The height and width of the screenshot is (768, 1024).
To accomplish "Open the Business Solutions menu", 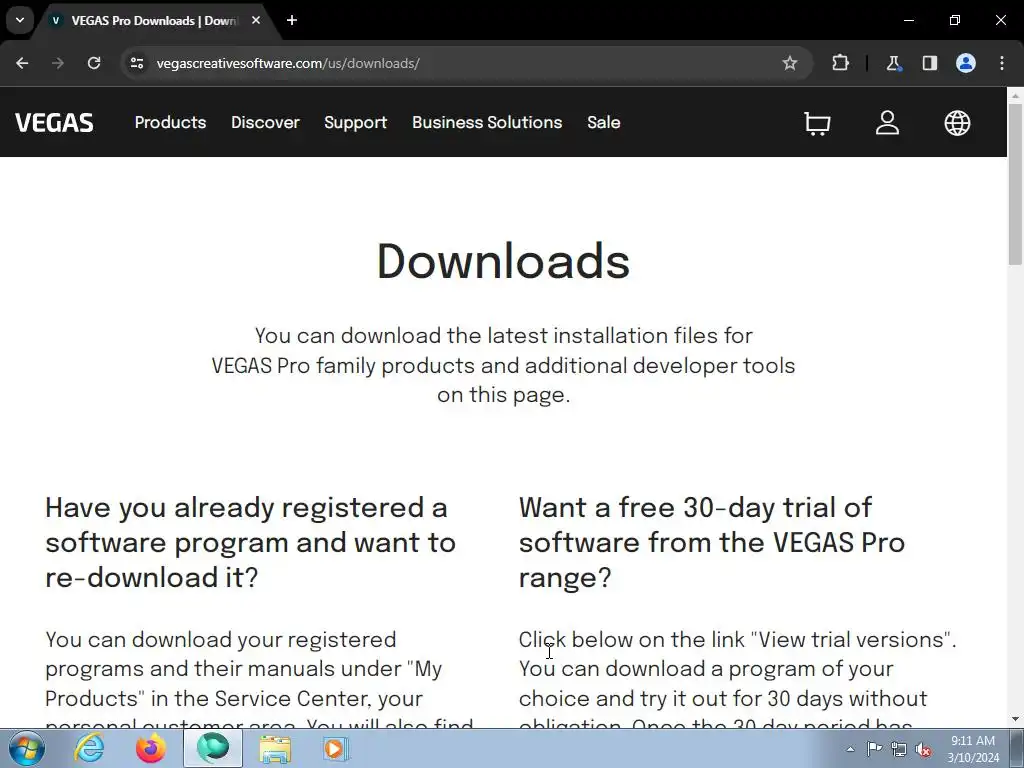I will pyautogui.click(x=487, y=122).
